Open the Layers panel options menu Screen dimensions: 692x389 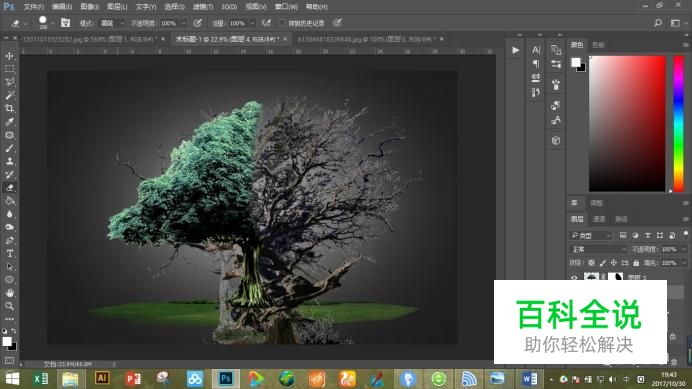(685, 219)
